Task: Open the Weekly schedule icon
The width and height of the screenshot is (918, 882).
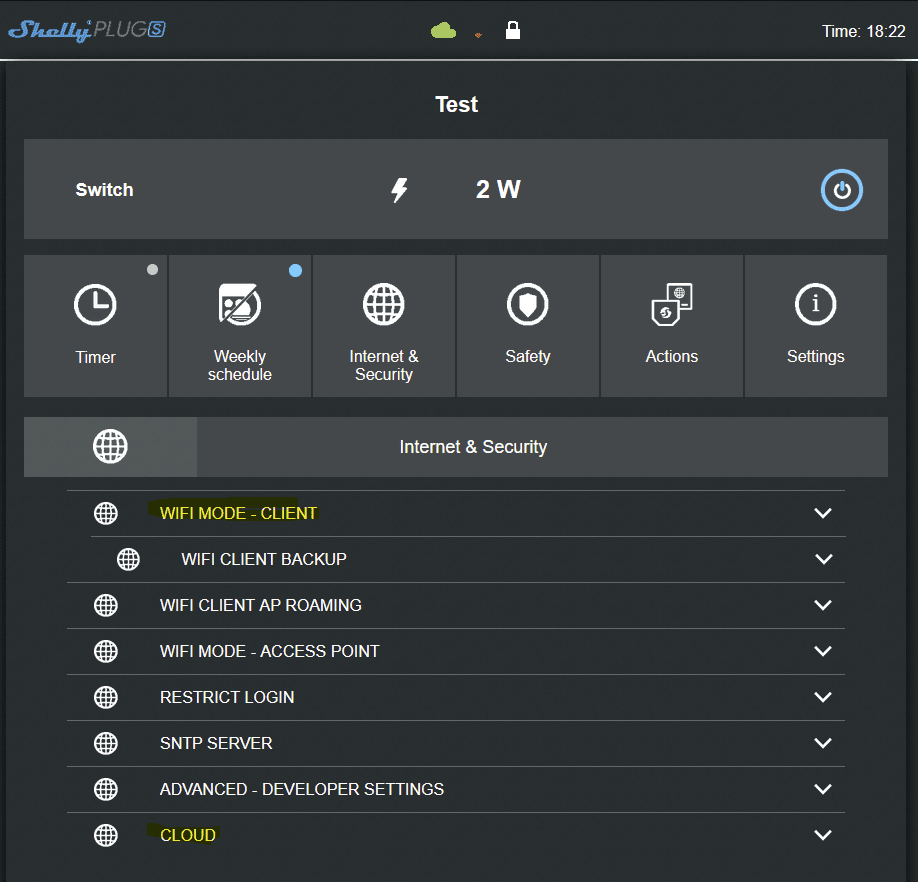Action: tap(240, 304)
